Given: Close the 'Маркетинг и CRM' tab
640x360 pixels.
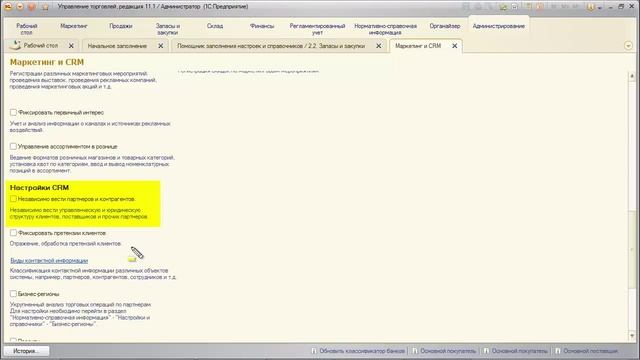Looking at the screenshot, I should click(x=455, y=46).
